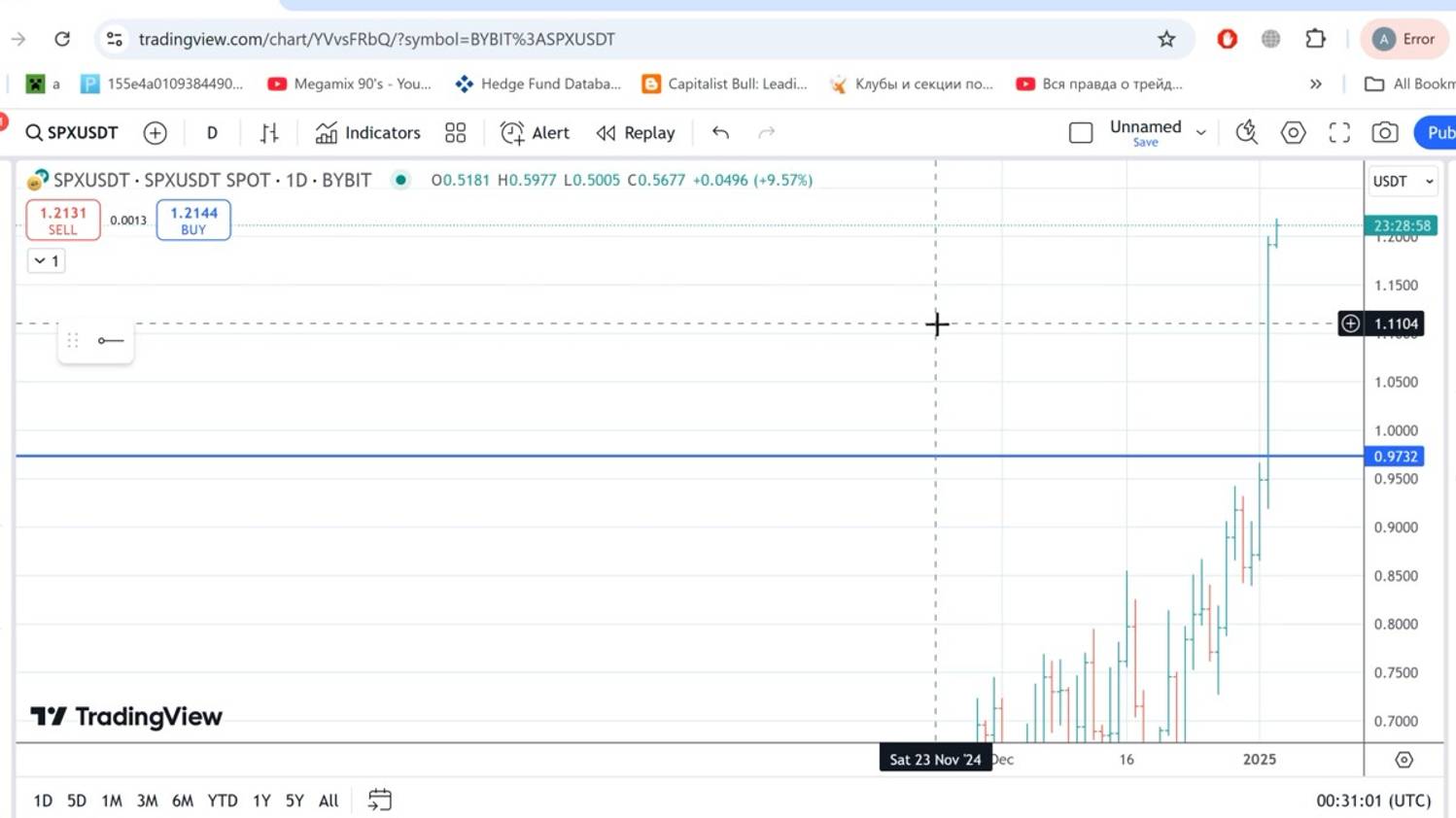The height and width of the screenshot is (818, 1456).
Task: Set date range to 1D
Action: pos(43,801)
